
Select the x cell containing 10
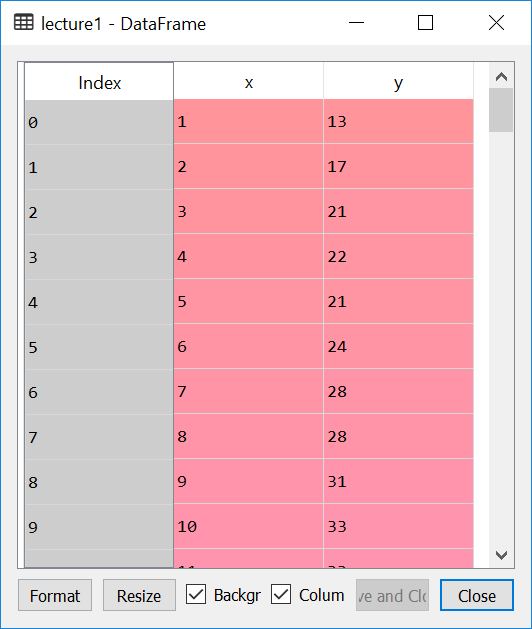[x=249, y=526]
